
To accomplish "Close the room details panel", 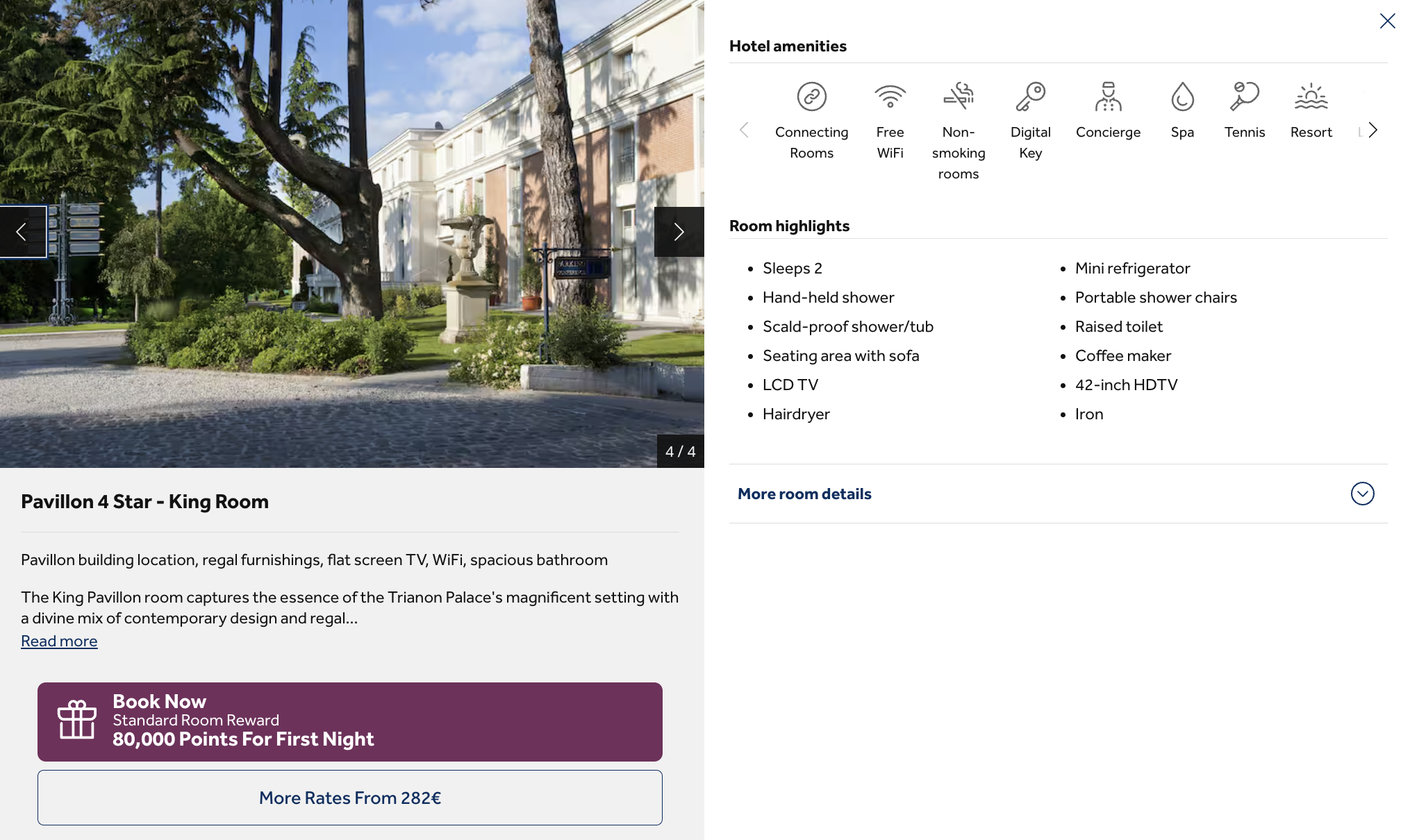I will click(1387, 21).
